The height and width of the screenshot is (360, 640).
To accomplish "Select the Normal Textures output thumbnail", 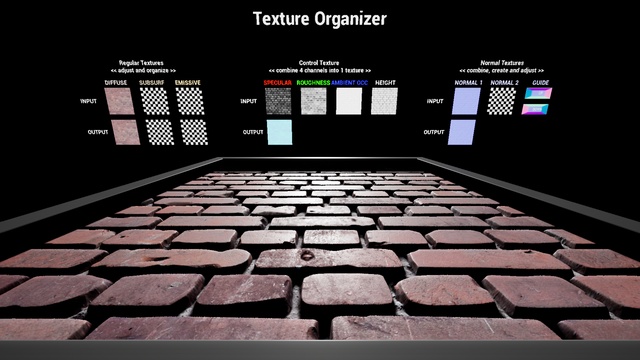I will [462, 132].
